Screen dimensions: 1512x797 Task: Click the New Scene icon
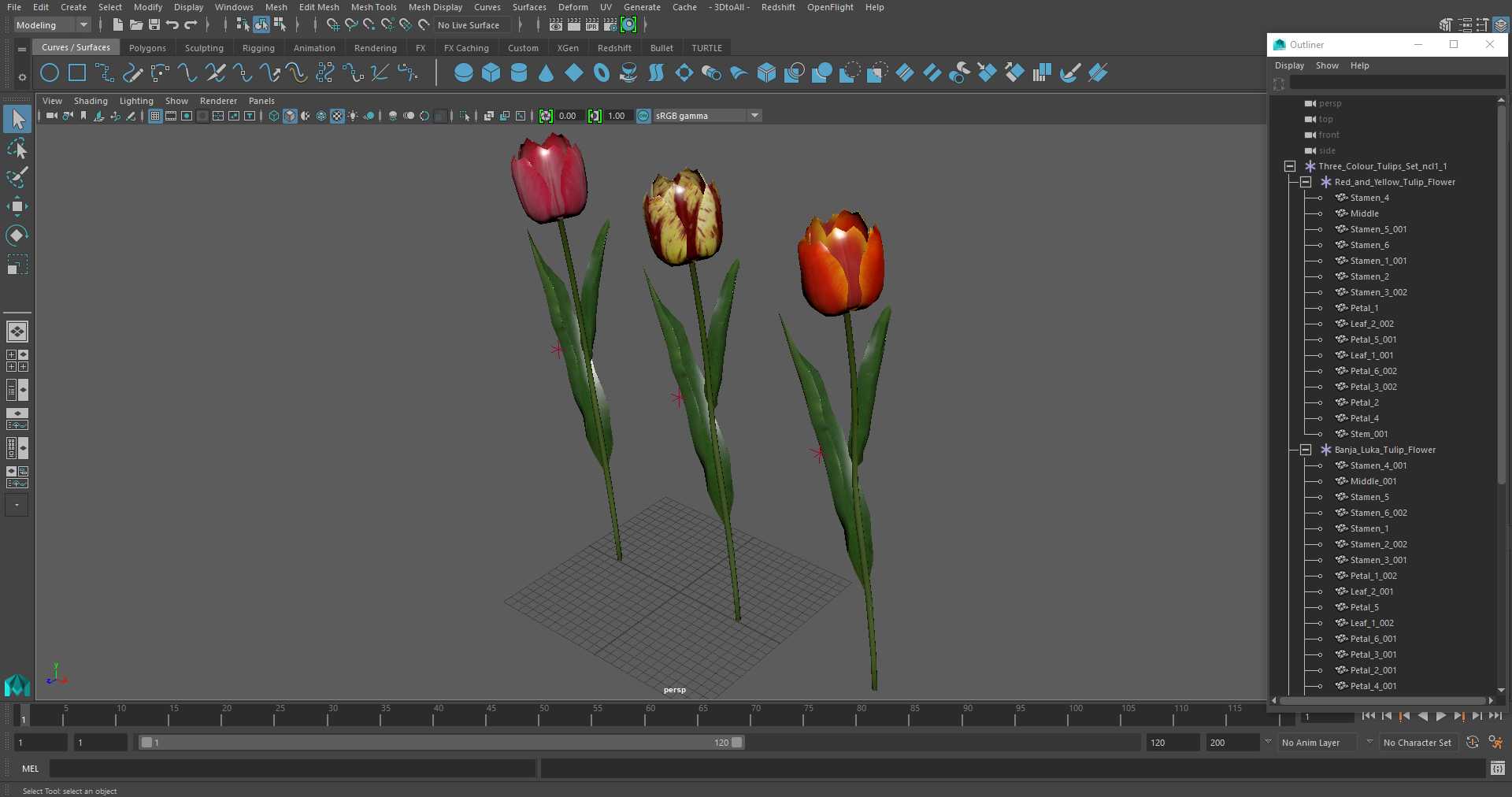[117, 25]
